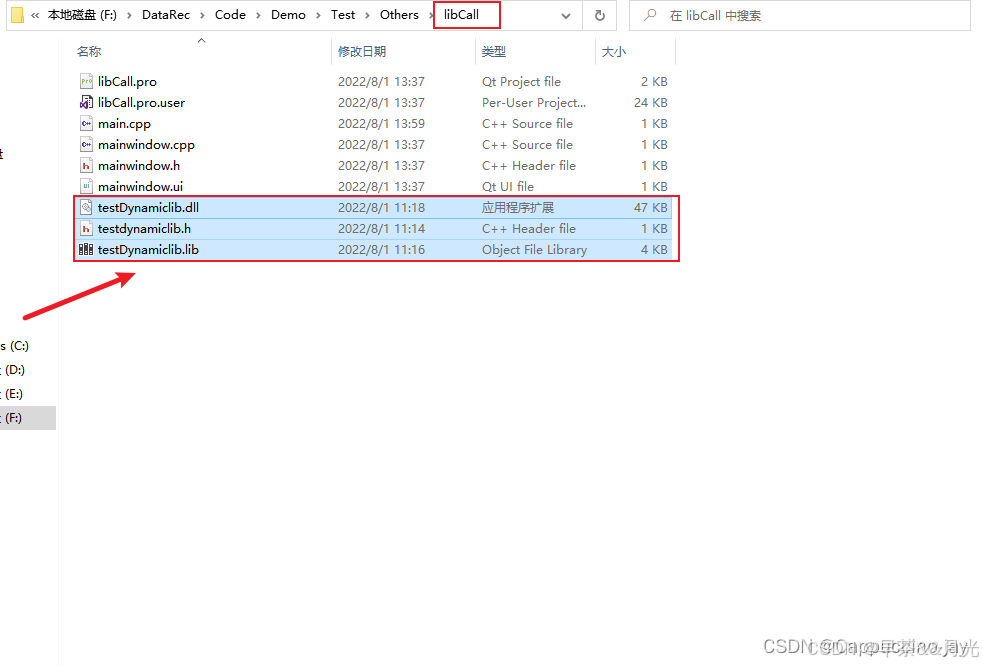
Task: Go to the DataRec breadcrumb folder
Action: [x=166, y=15]
